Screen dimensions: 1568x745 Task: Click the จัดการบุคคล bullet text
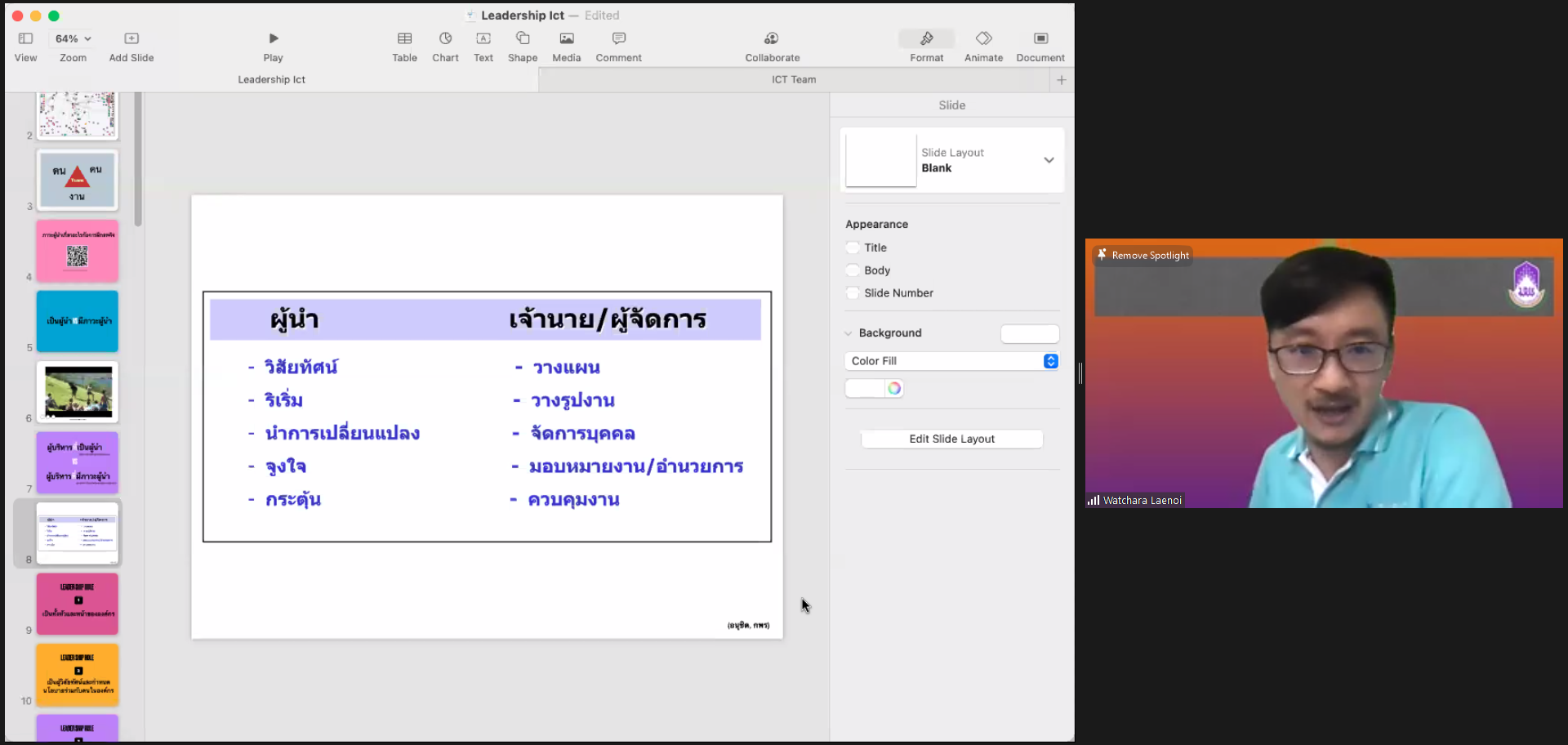tap(582, 434)
